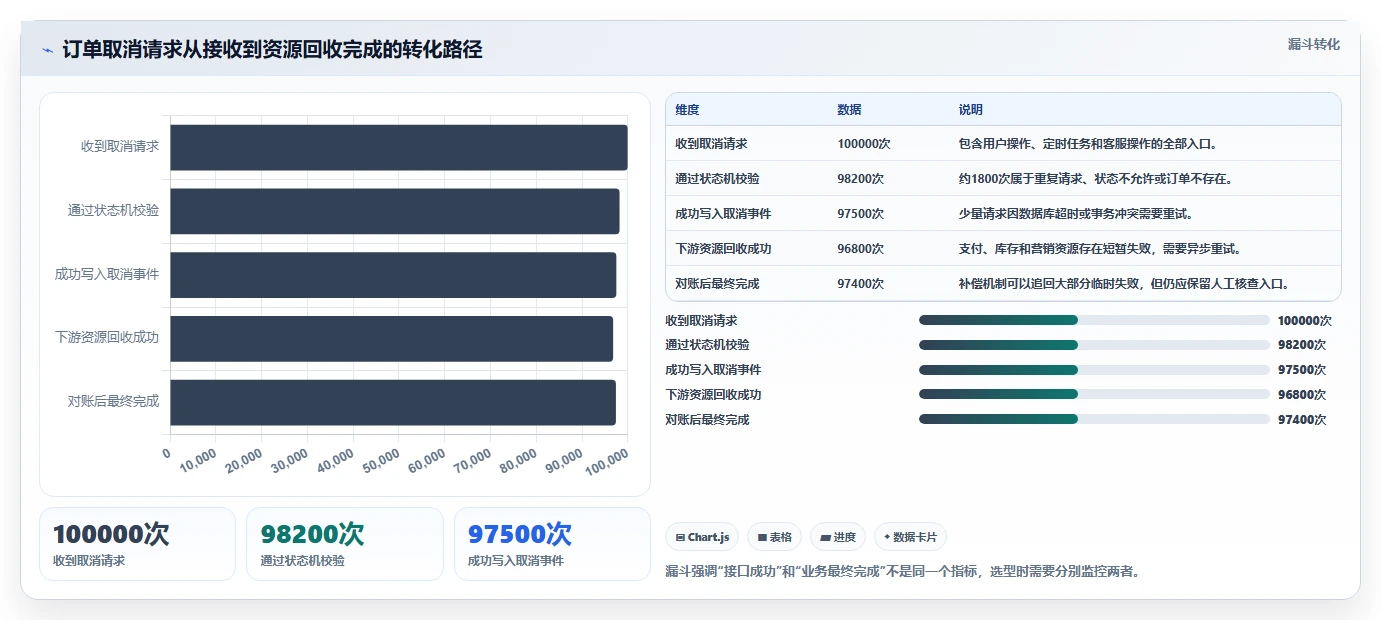Click the 收到取消请求 chart axis label

click(120, 147)
